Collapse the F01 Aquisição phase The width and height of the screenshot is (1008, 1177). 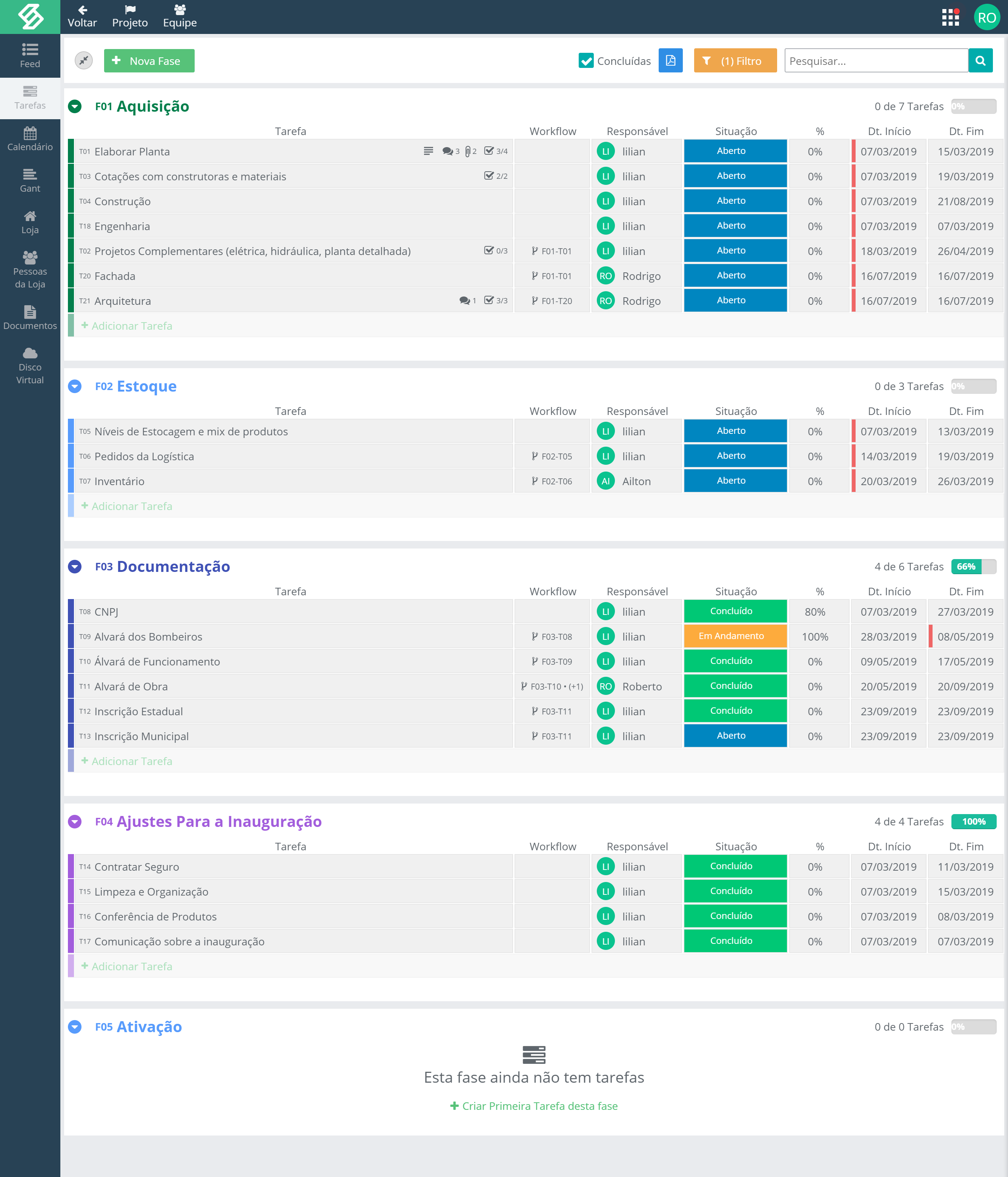coord(74,106)
